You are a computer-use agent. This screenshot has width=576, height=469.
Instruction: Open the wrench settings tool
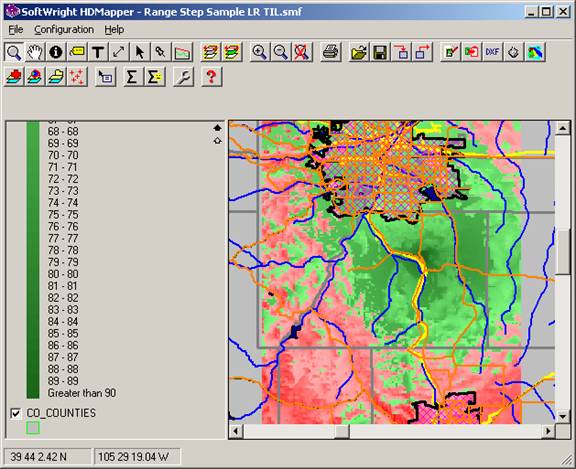[183, 77]
